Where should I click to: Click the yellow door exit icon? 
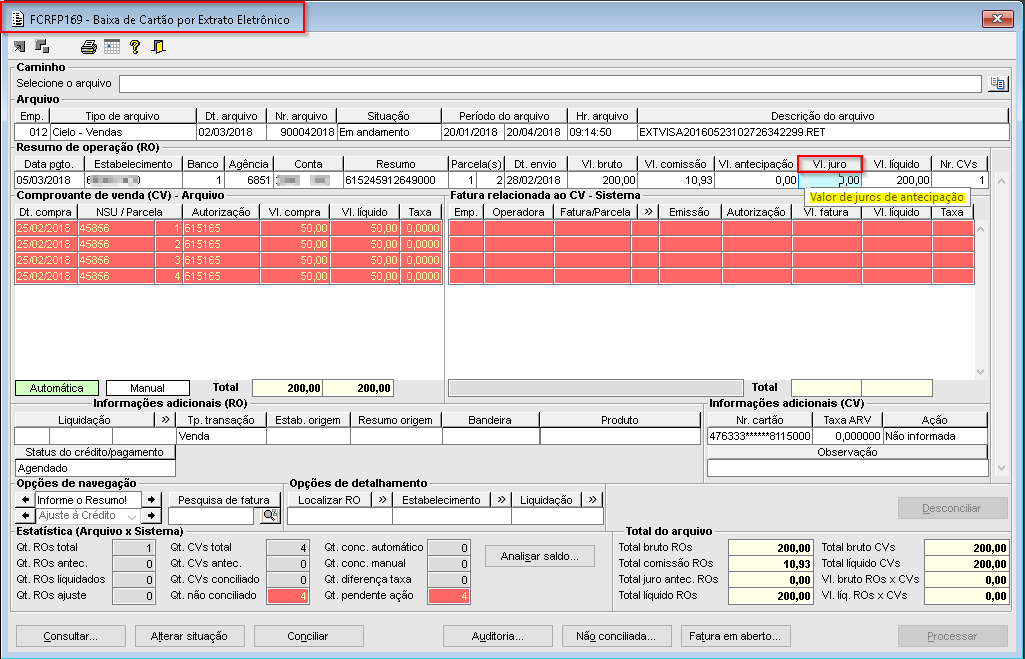click(x=158, y=46)
